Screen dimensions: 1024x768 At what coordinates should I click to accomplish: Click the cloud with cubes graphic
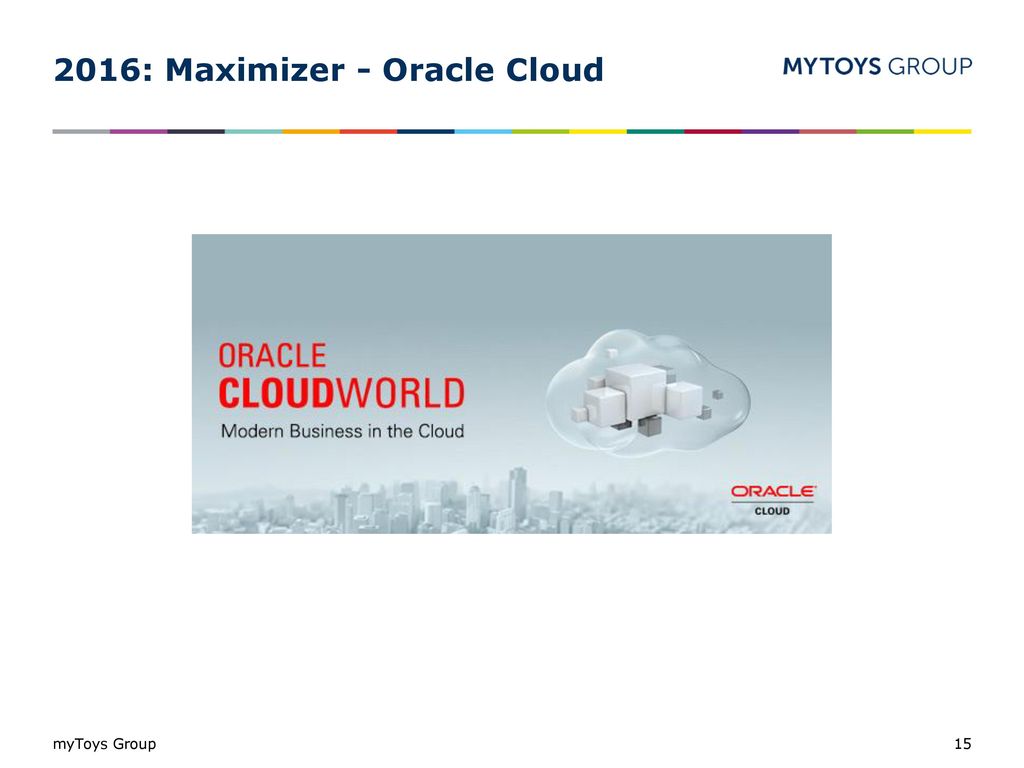tap(648, 392)
